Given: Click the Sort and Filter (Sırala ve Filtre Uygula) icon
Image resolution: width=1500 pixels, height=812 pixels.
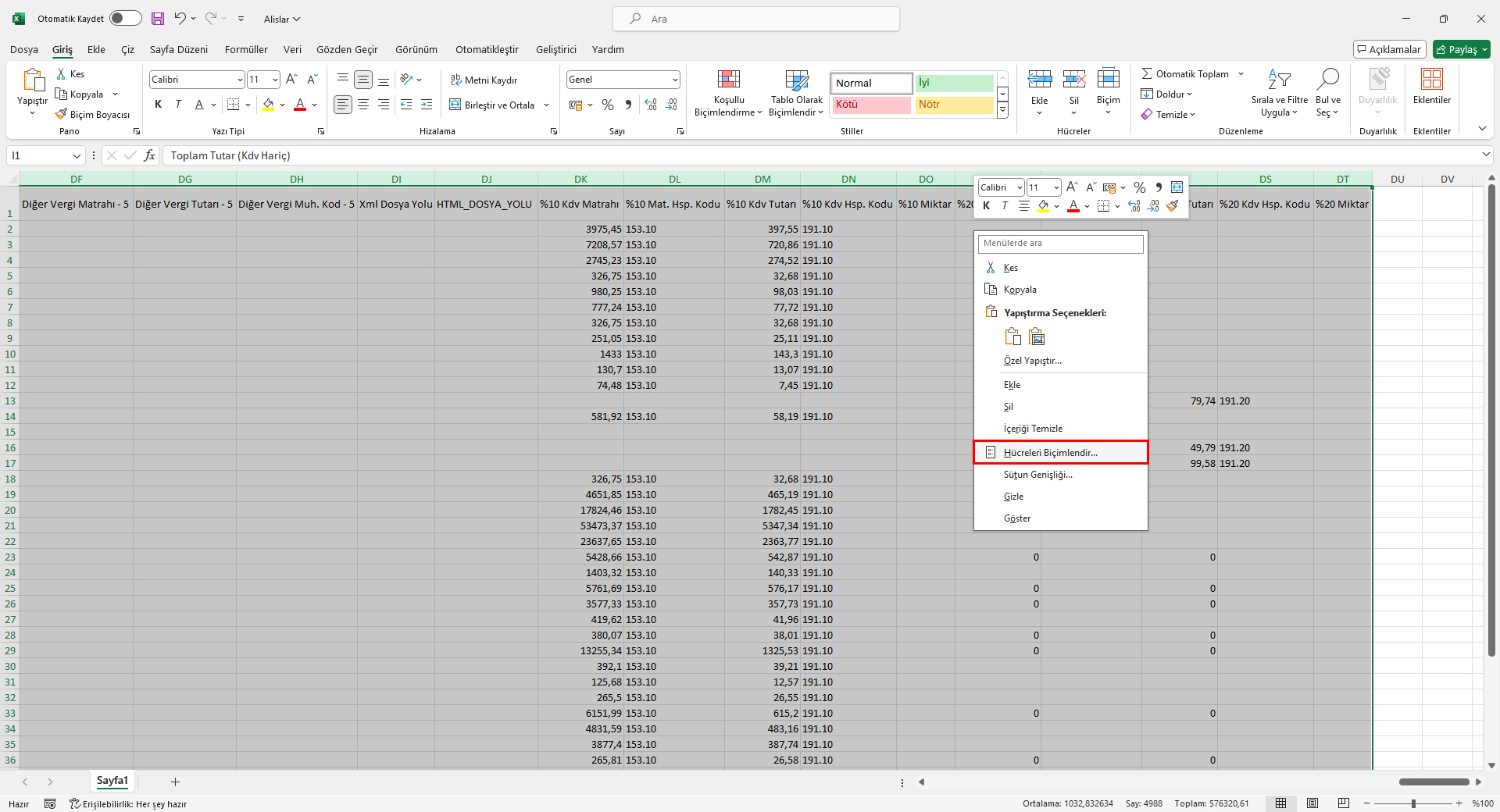Looking at the screenshot, I should 1280,79.
